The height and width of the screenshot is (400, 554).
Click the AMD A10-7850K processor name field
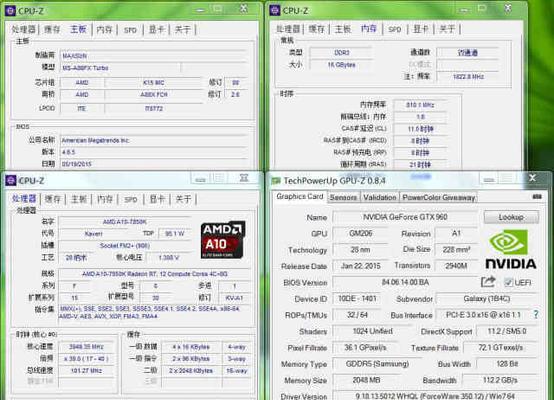pyautogui.click(x=125, y=222)
